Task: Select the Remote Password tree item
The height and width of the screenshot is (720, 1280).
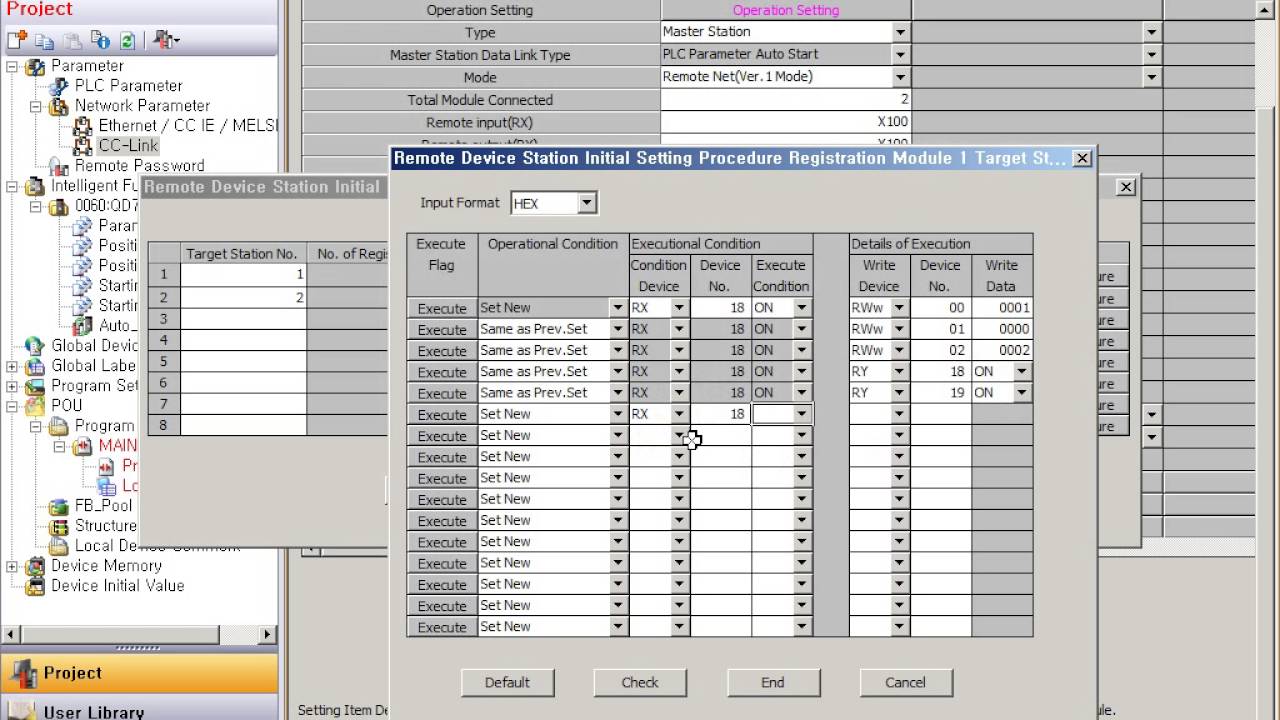Action: (x=140, y=166)
